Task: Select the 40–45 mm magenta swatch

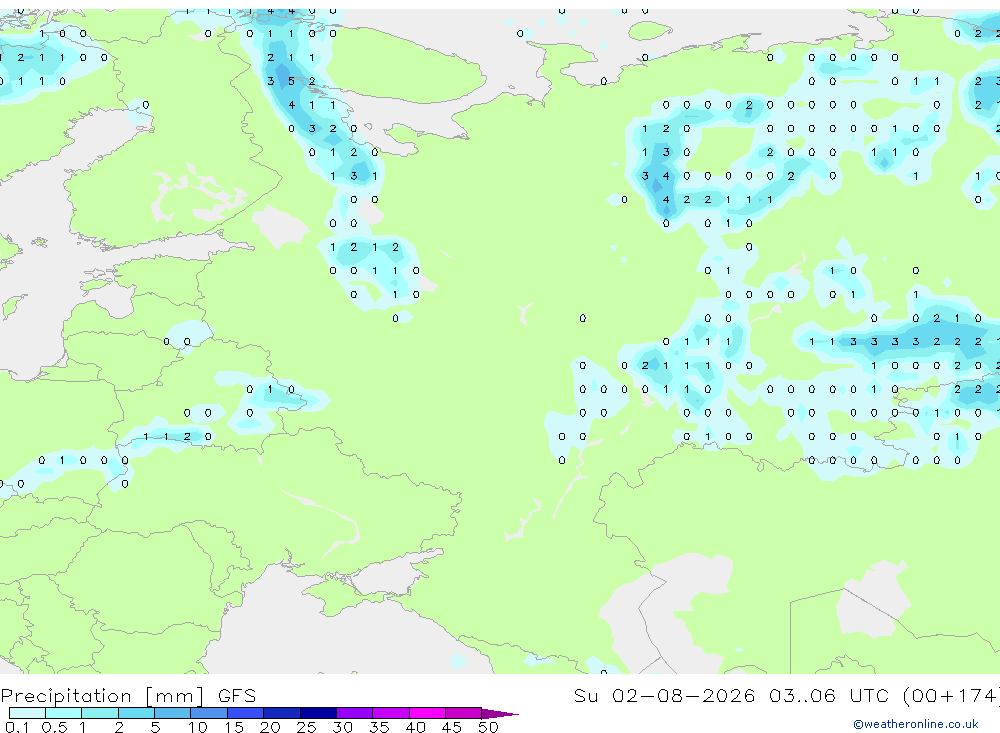Action: [x=427, y=713]
